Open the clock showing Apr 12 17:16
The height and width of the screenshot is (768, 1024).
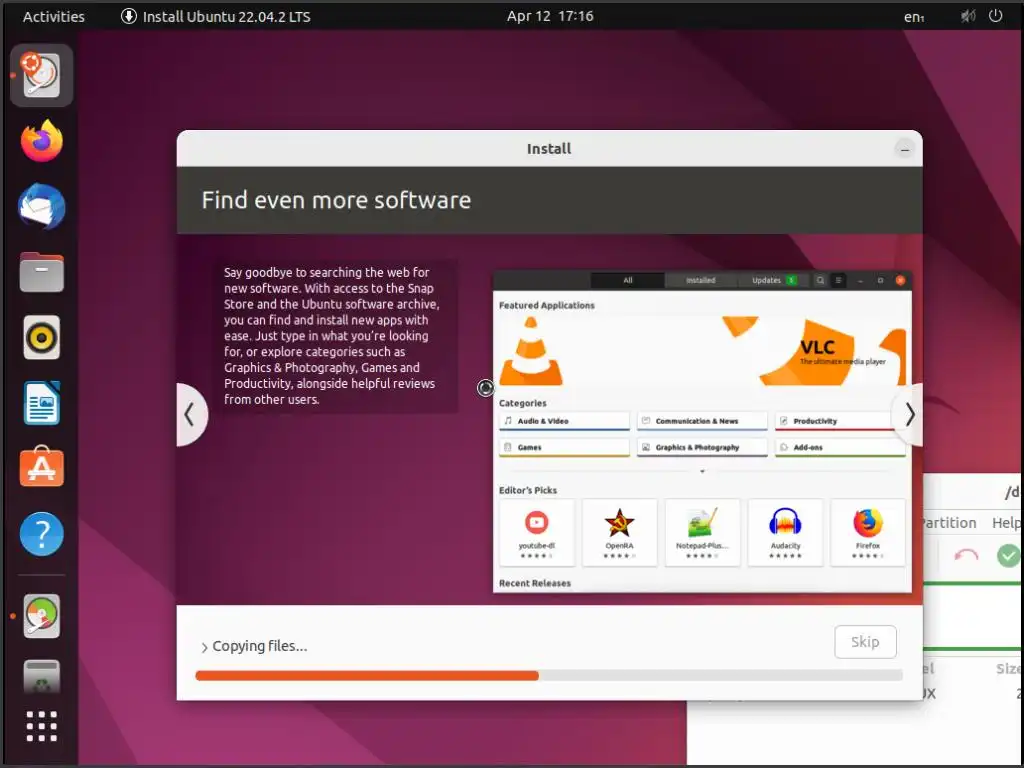(x=550, y=16)
